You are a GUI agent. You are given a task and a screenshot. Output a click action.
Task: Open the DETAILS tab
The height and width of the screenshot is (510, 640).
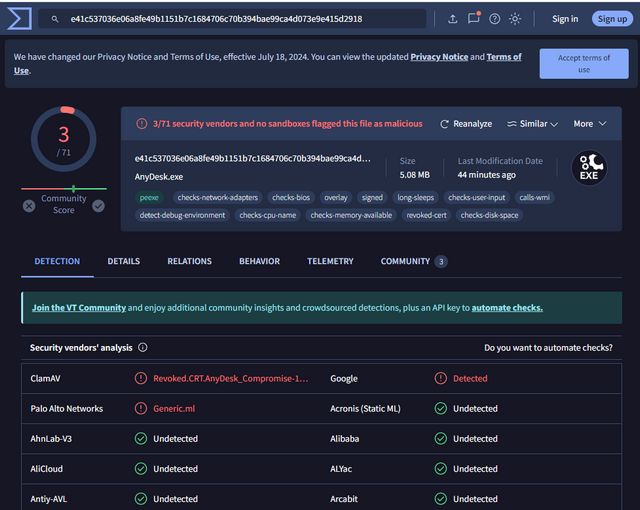point(124,262)
